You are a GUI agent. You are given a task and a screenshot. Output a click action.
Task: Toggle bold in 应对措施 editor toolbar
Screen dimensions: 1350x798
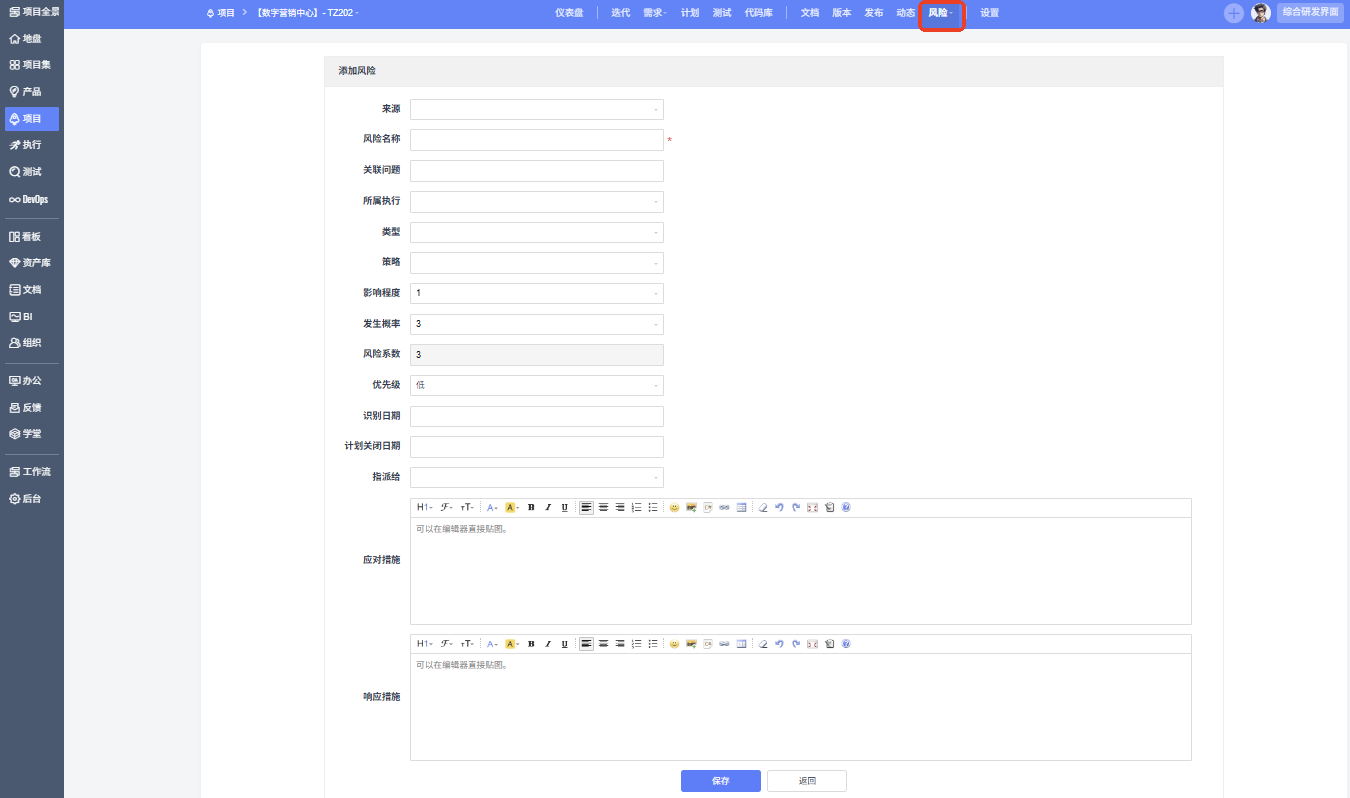click(531, 507)
